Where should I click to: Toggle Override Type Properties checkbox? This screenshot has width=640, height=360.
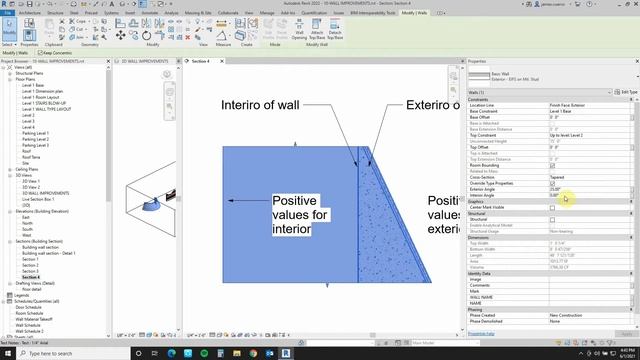coord(552,183)
